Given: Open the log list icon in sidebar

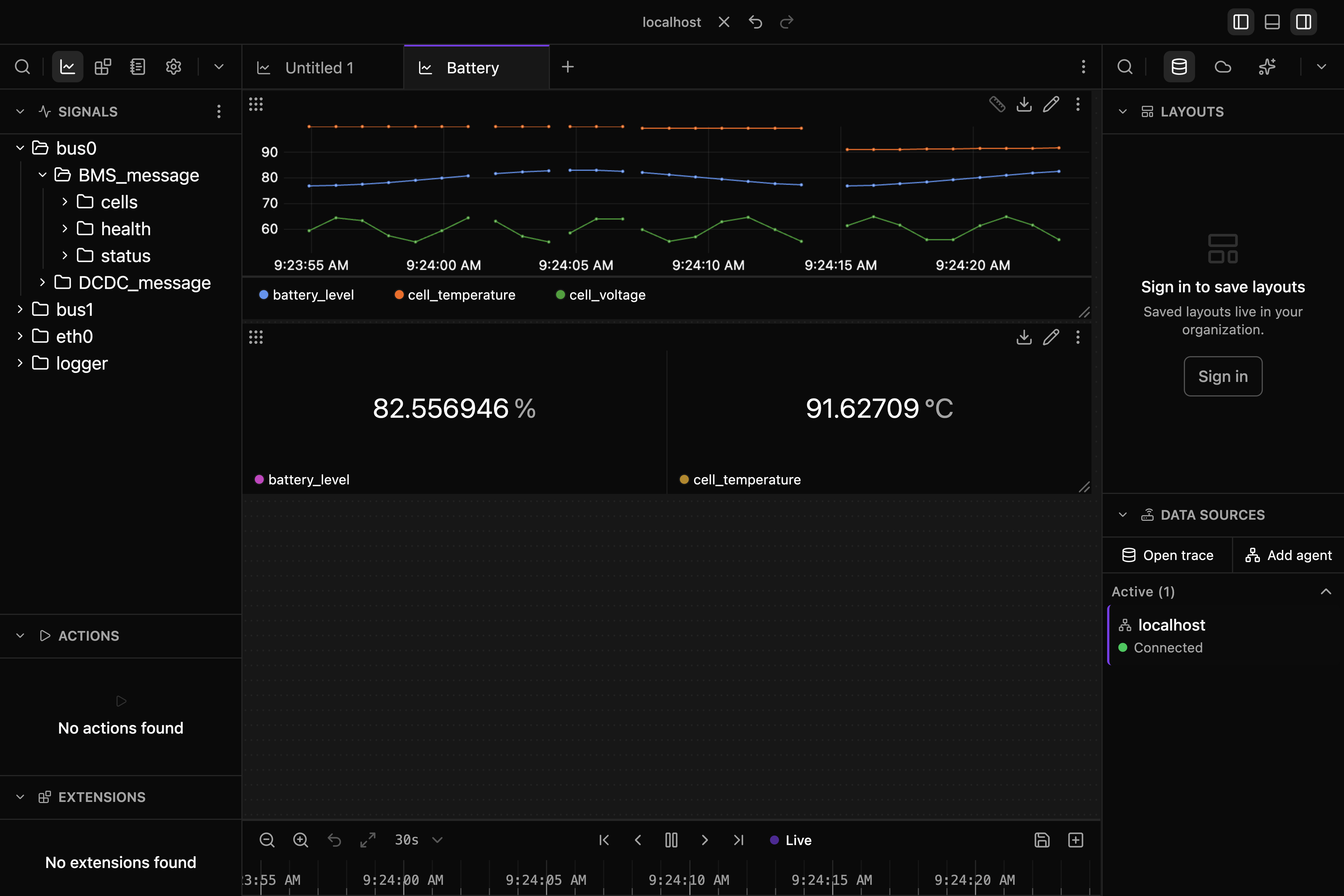Looking at the screenshot, I should pyautogui.click(x=138, y=67).
